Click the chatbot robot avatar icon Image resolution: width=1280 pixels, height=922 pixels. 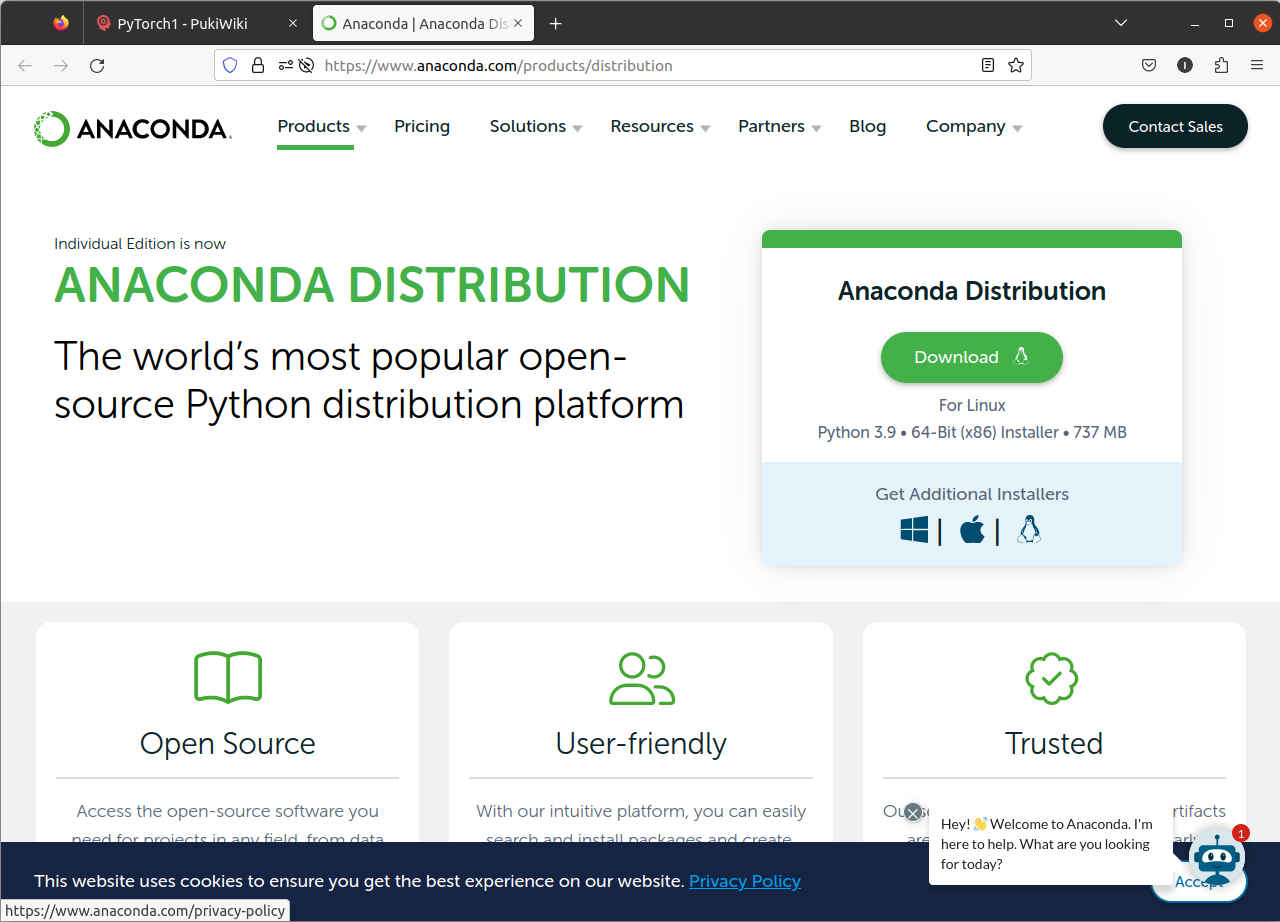click(x=1217, y=857)
